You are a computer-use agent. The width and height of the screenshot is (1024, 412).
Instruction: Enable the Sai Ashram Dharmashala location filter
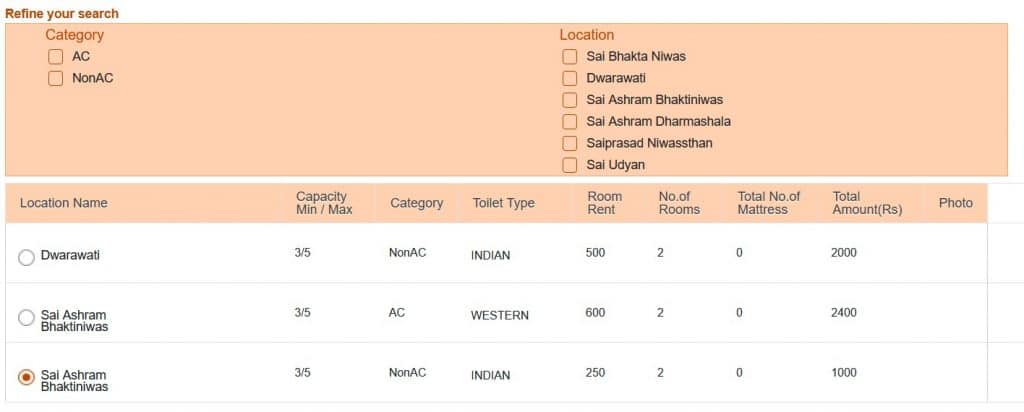click(x=569, y=121)
